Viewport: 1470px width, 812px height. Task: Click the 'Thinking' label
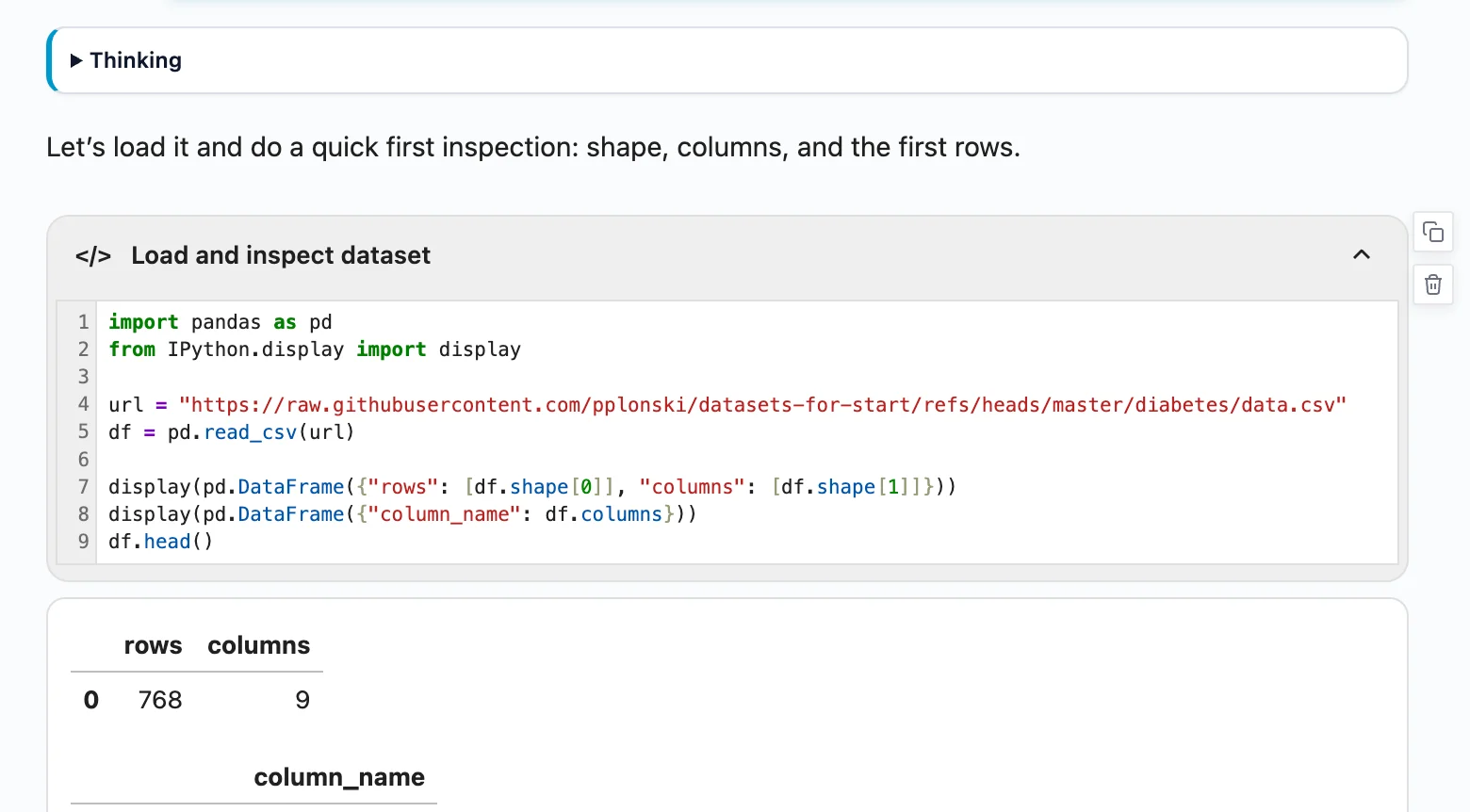(x=136, y=60)
